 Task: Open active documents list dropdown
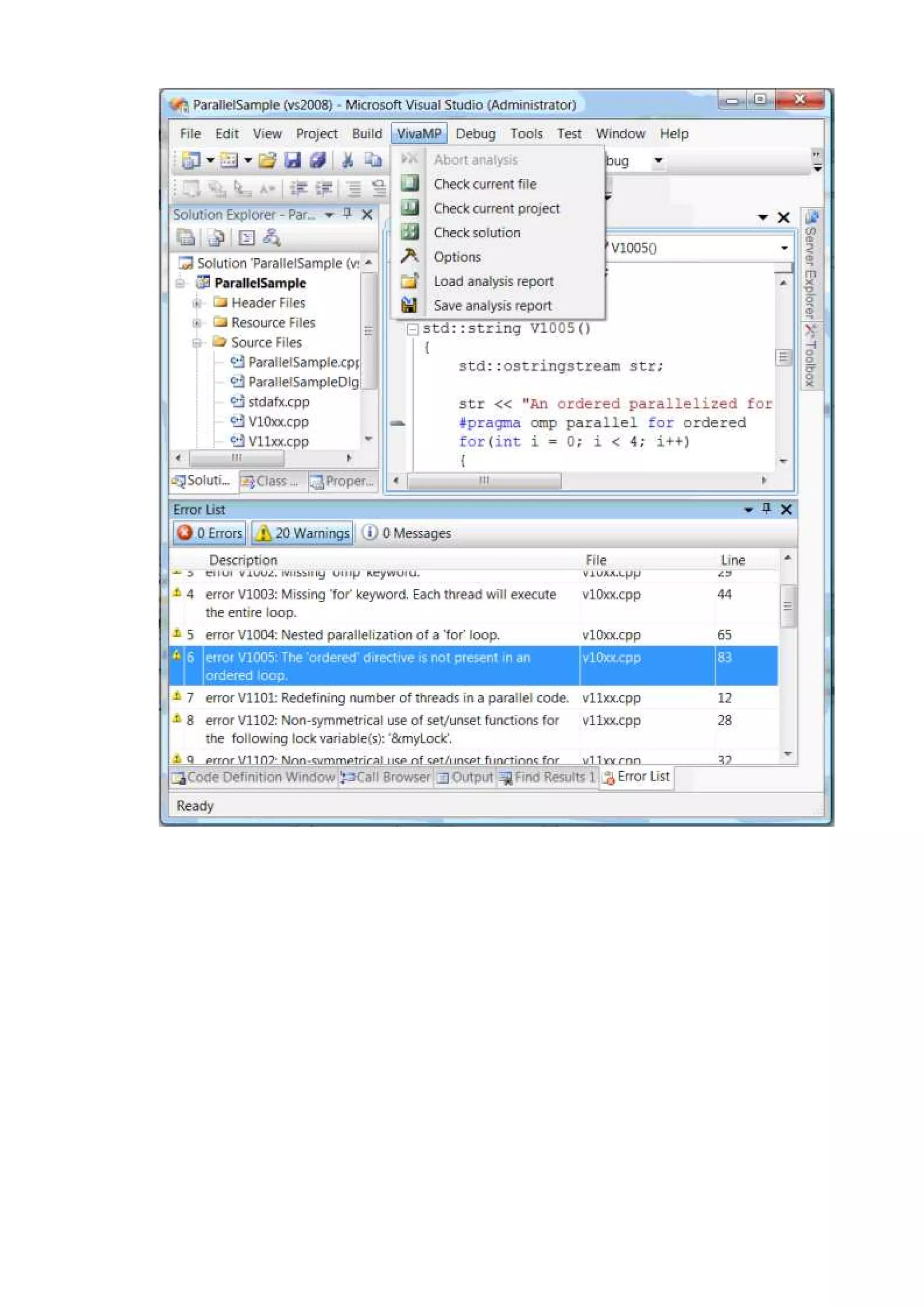(763, 217)
